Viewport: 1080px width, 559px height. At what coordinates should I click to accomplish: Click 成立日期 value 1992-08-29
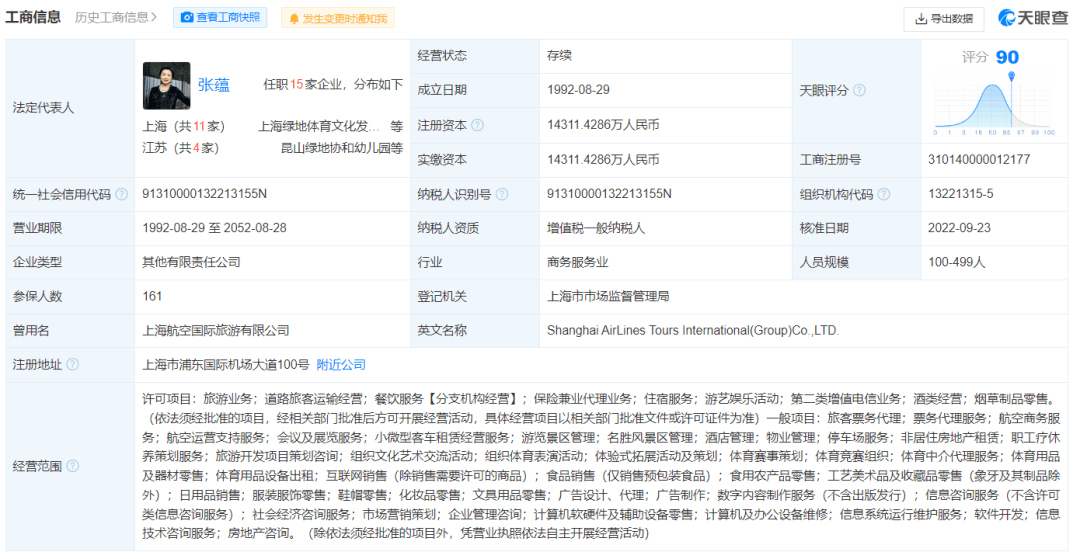tap(579, 89)
